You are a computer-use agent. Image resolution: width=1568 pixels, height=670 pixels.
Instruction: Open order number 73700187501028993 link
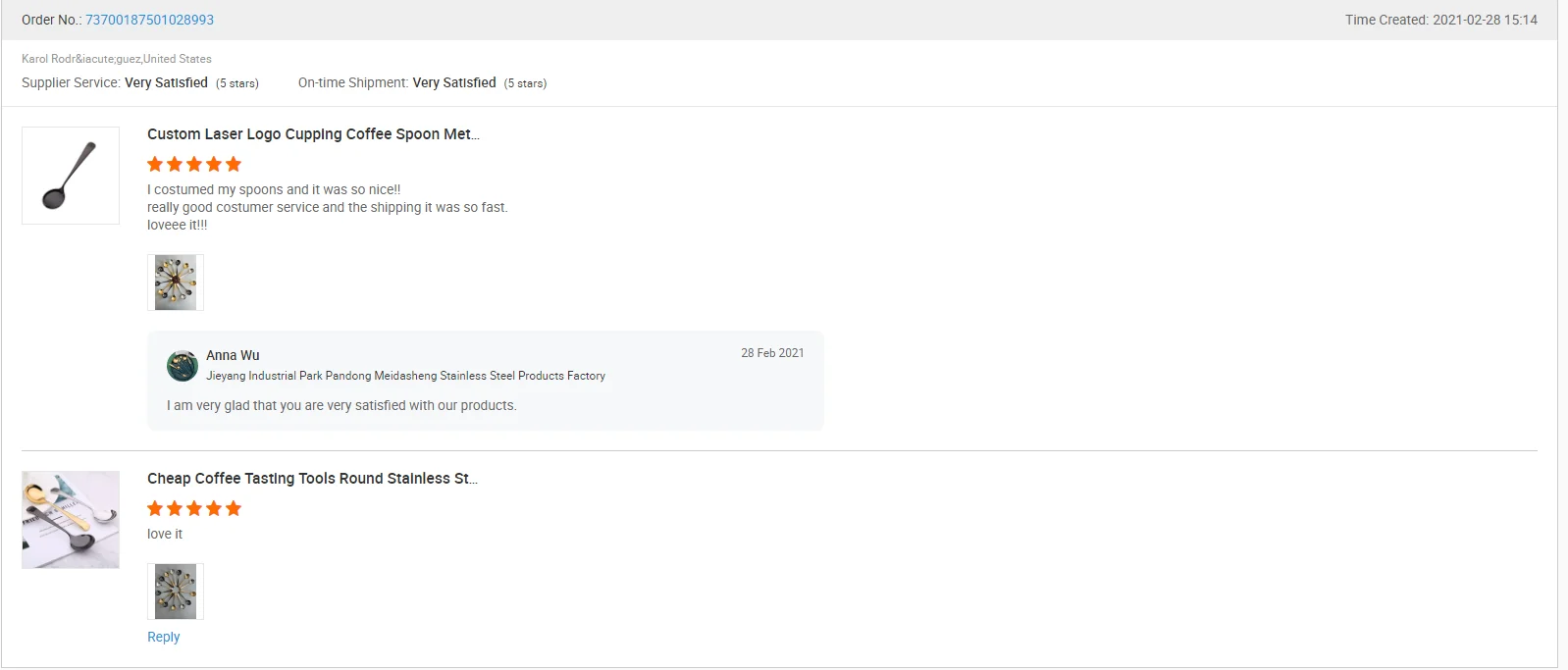pyautogui.click(x=149, y=20)
